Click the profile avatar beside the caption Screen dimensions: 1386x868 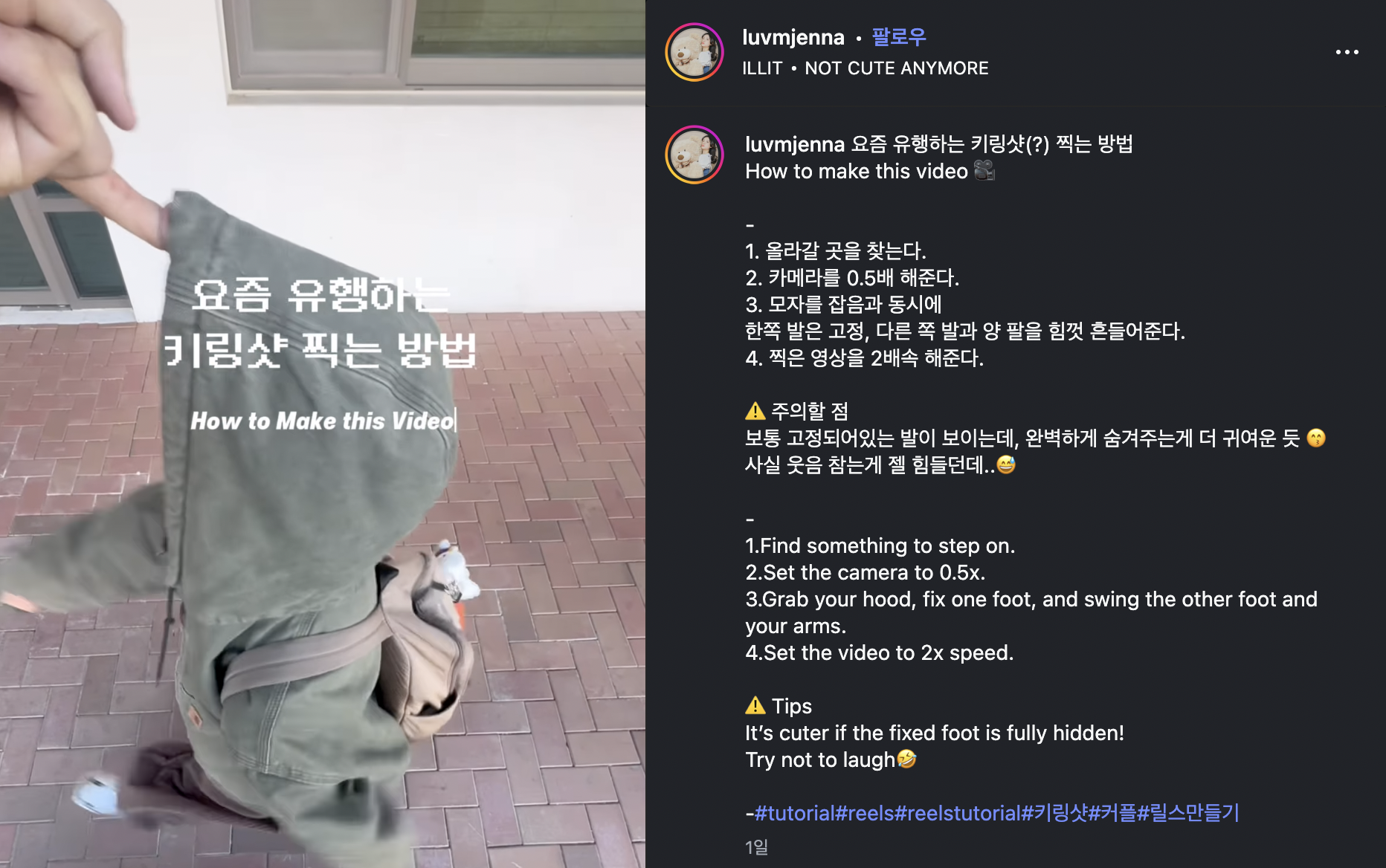694,155
